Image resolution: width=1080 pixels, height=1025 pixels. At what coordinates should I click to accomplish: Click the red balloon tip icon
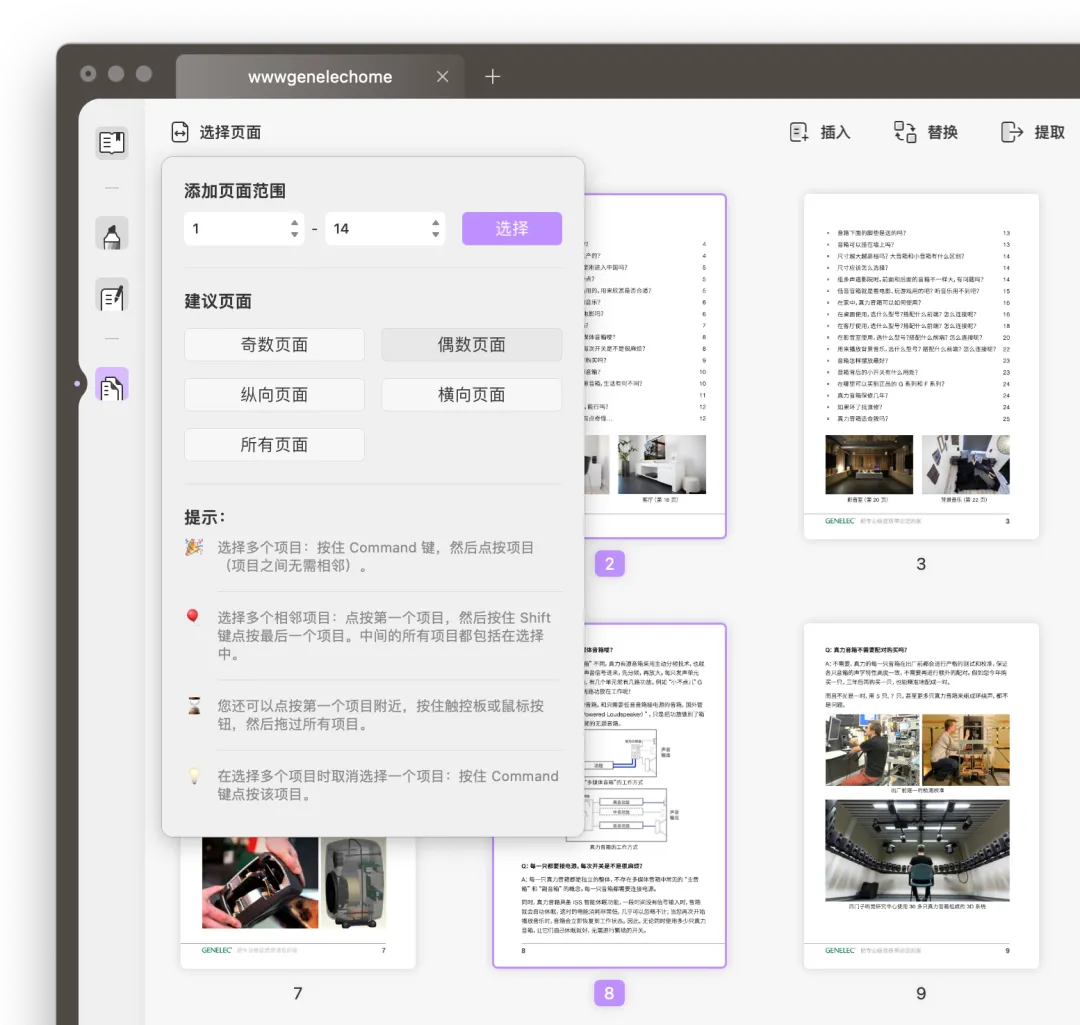tap(193, 617)
